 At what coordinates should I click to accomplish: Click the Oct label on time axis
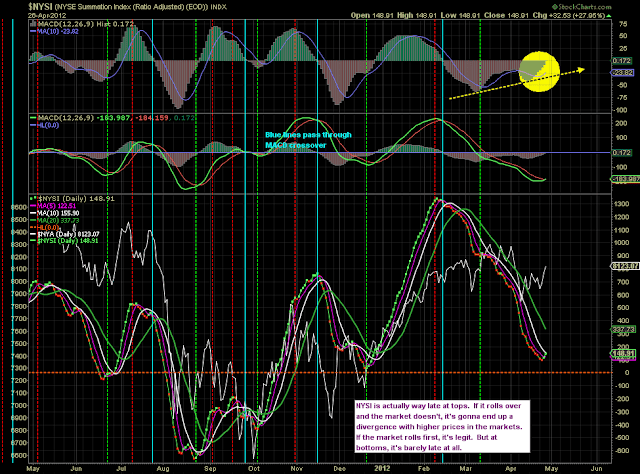pyautogui.click(x=254, y=468)
